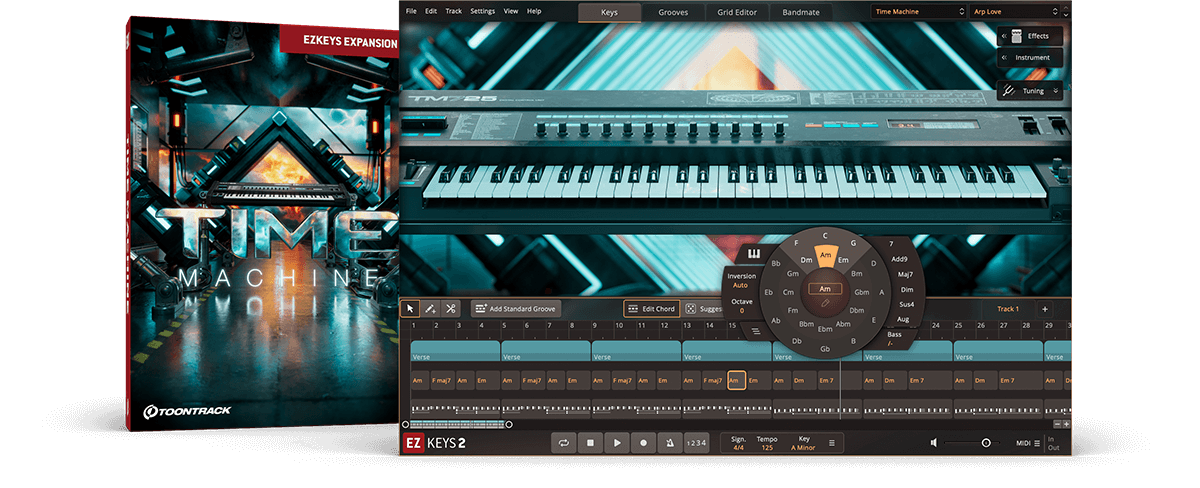Screen dimensions: 1200x488
Task: Start recording with the record button
Action: 644,442
